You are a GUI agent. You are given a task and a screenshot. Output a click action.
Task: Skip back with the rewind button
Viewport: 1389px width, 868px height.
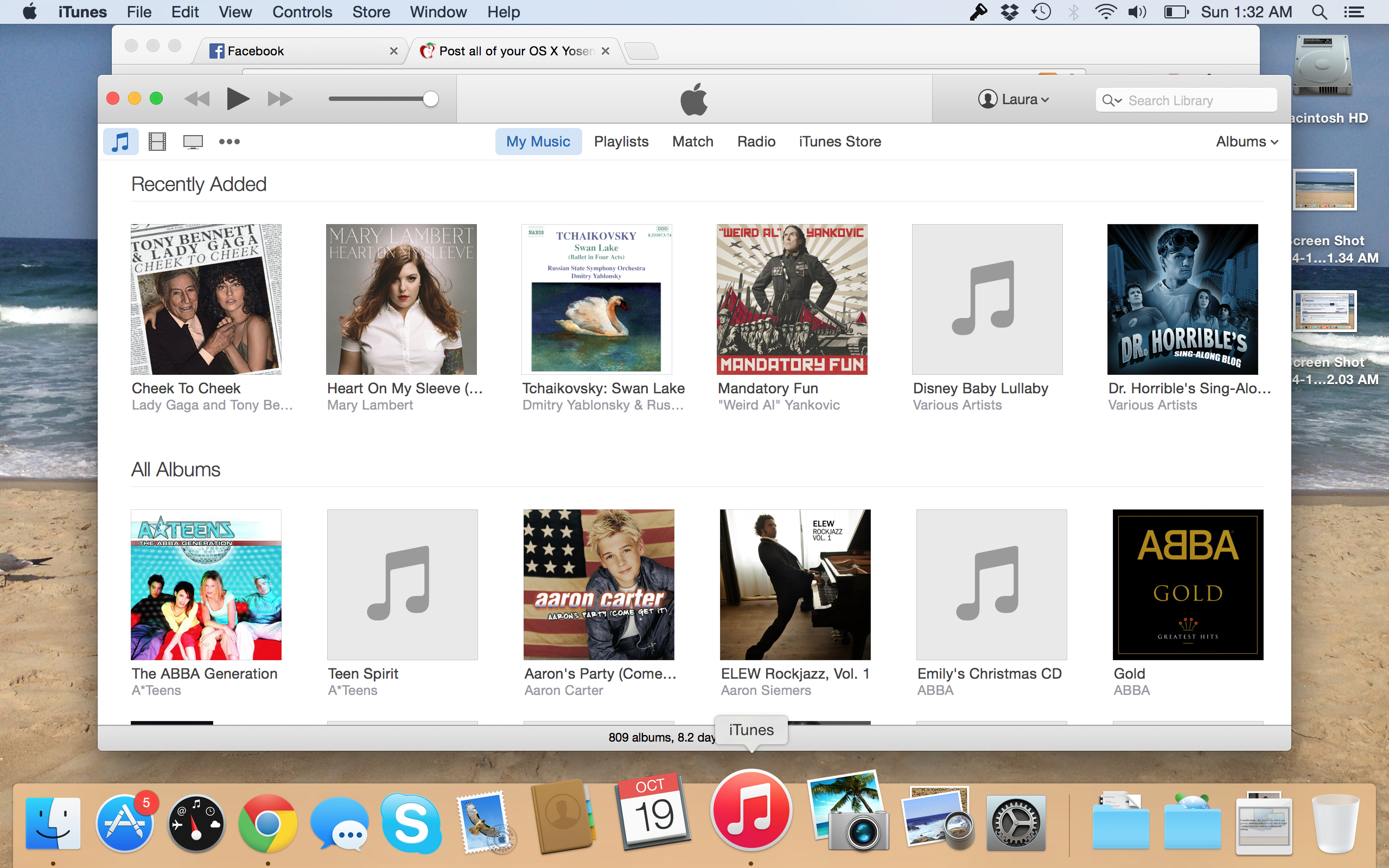[x=197, y=99]
